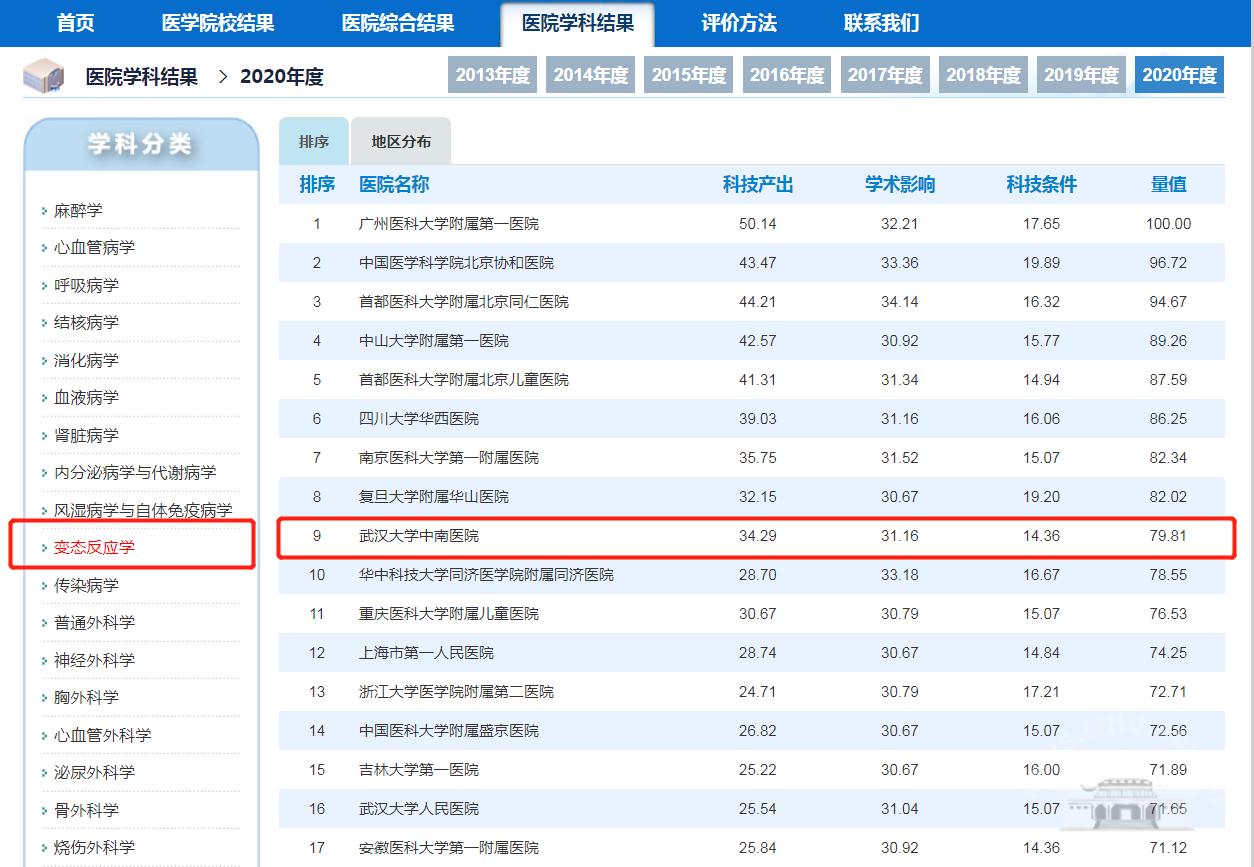This screenshot has width=1254, height=867.
Task: Open the 首页 navigation tab
Action: 76,23
